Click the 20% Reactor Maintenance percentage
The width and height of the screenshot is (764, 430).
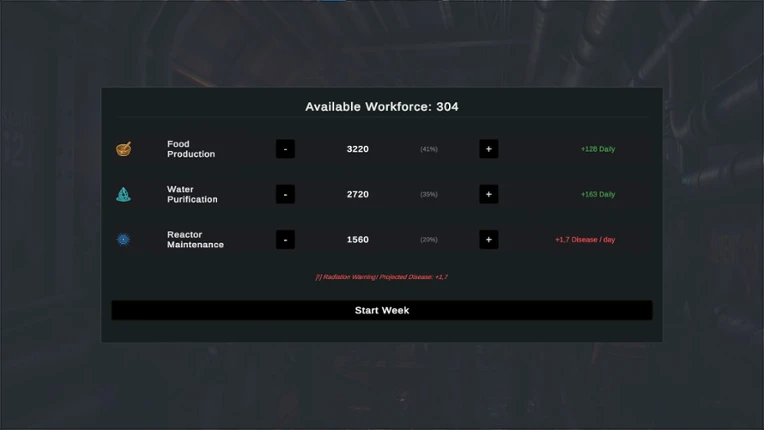429,240
